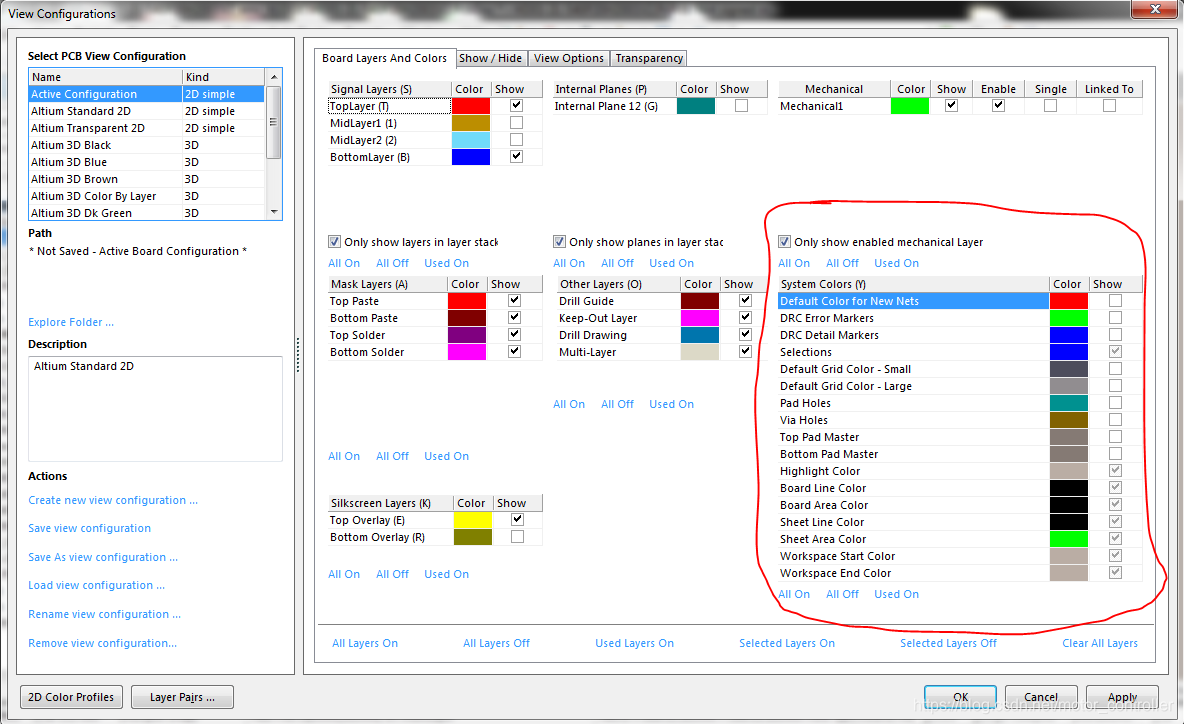Select Altium 3D Blue configuration

146,162
